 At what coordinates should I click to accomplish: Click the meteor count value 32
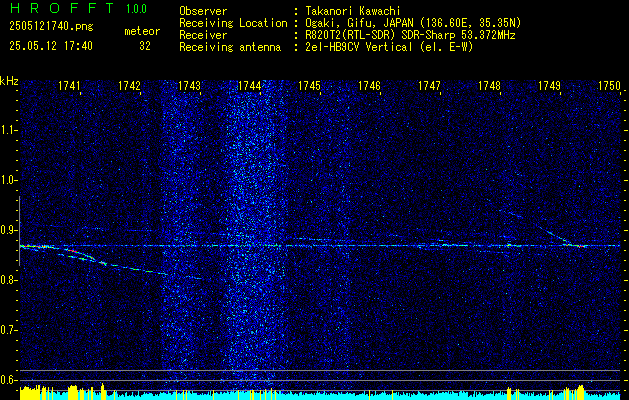click(x=145, y=46)
